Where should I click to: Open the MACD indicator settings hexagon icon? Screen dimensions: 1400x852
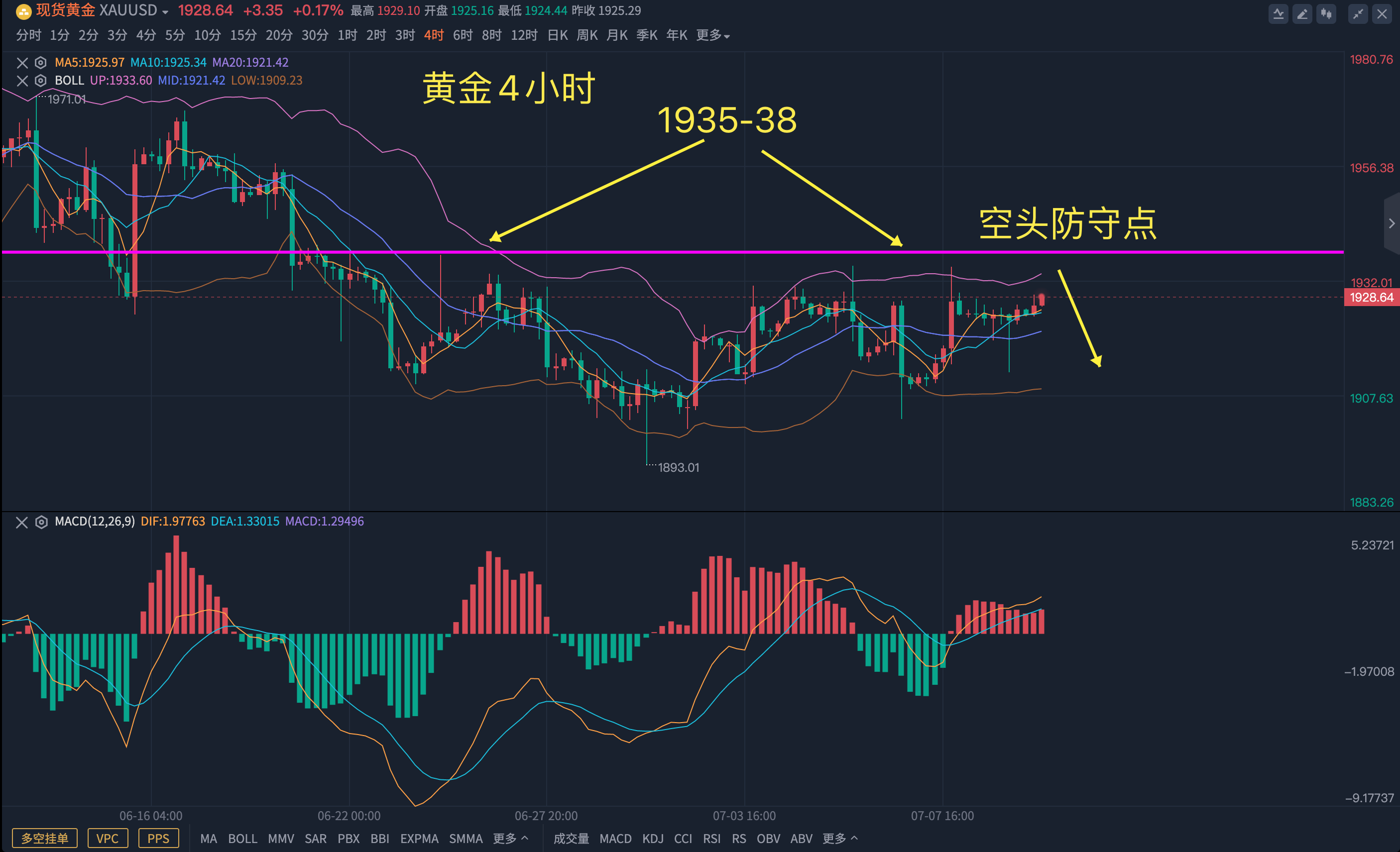[41, 522]
